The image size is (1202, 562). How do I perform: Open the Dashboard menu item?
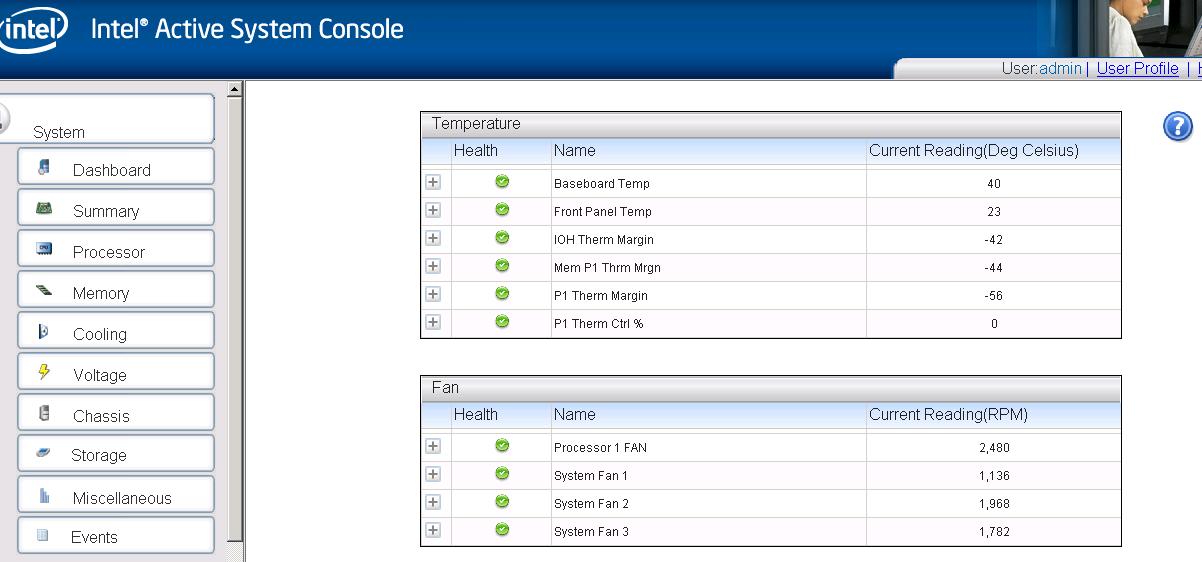pyautogui.click(x=116, y=167)
